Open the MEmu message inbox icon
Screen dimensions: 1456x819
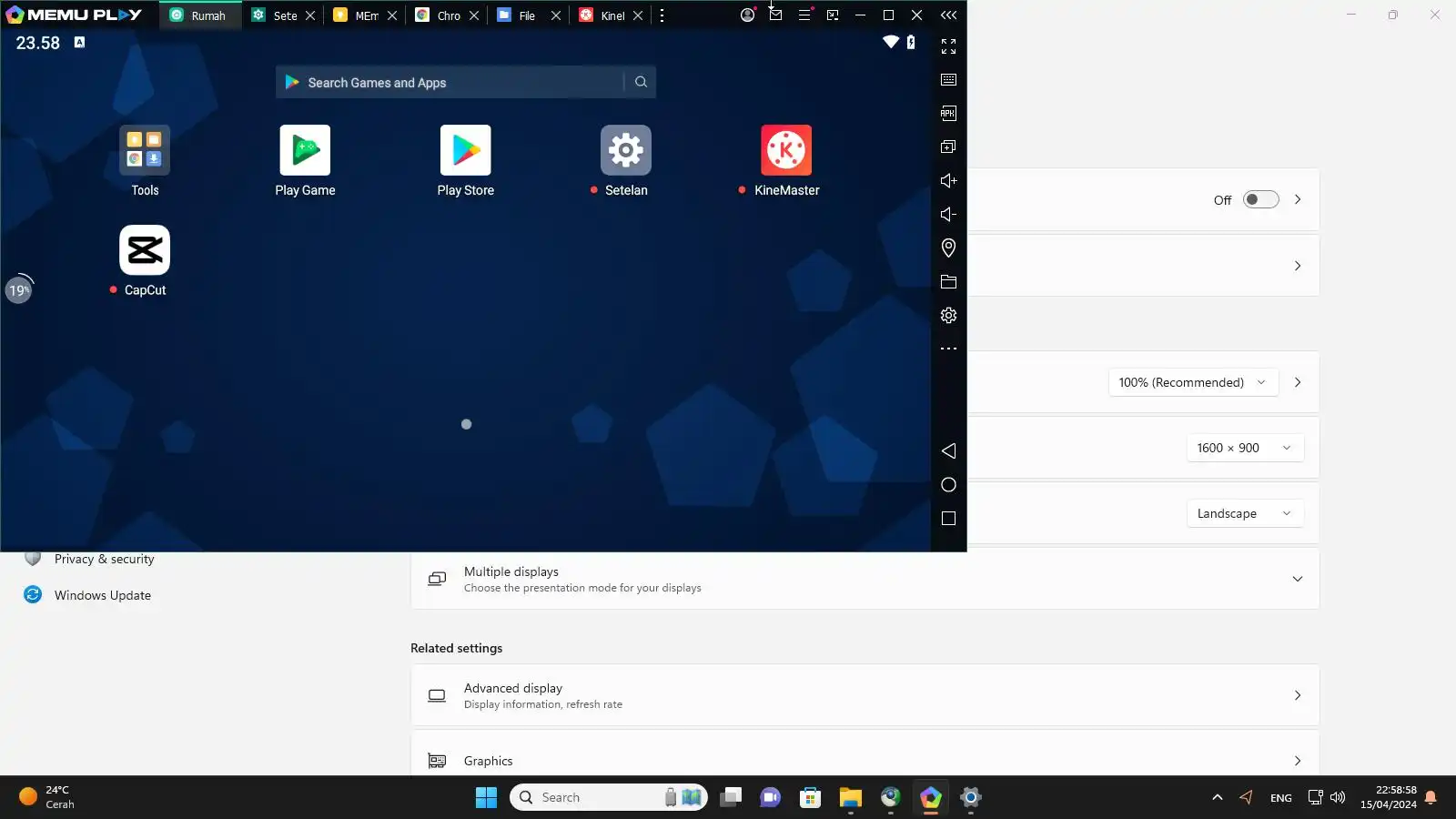tap(775, 15)
